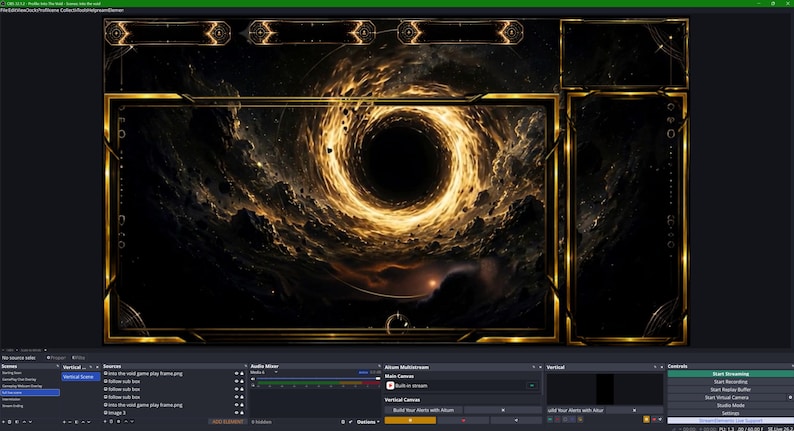Open the Help menu
794x431 pixels.
point(92,10)
